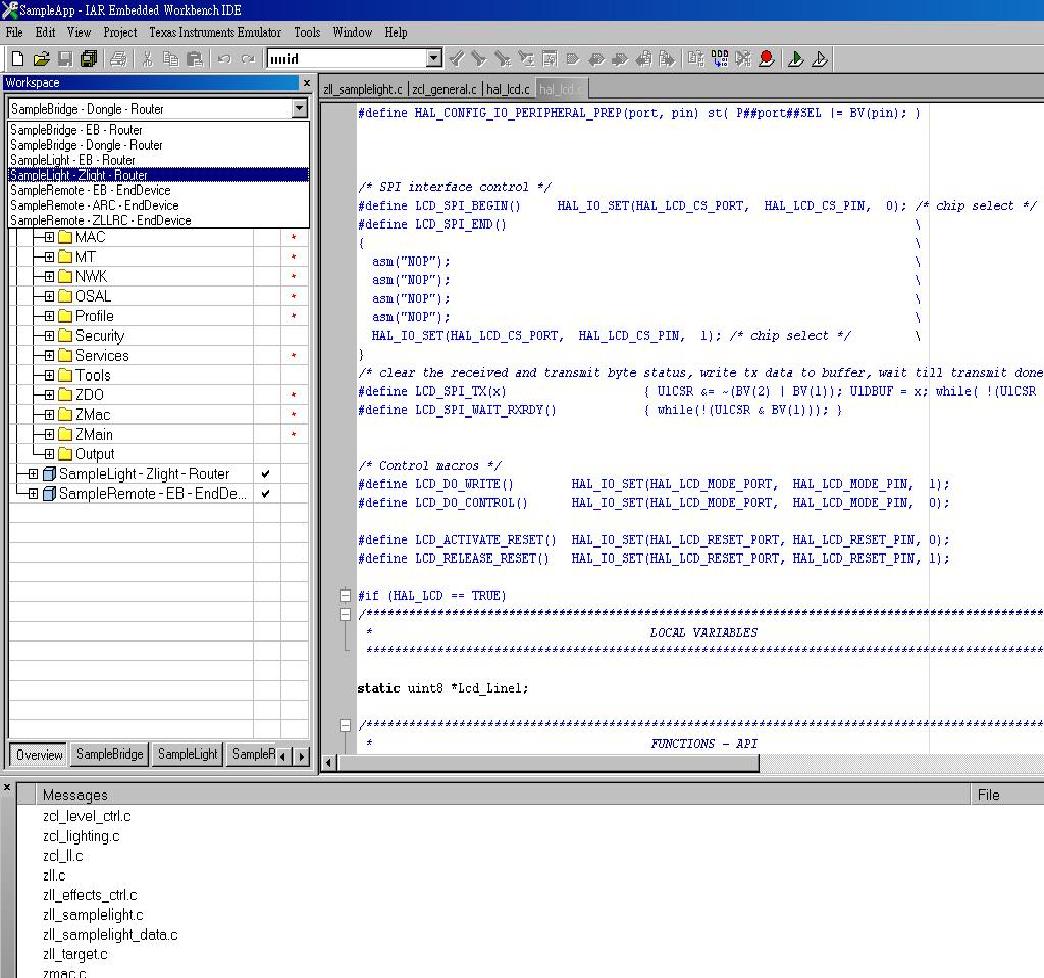Select the Security folder in the tree
Viewport: 1044px width, 978px height.
click(x=99, y=336)
